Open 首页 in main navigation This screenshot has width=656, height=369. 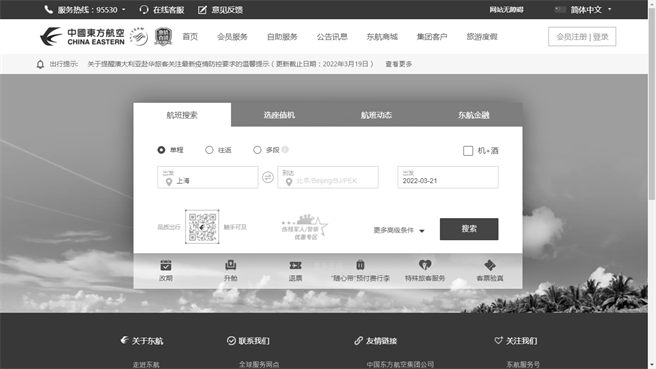point(190,37)
